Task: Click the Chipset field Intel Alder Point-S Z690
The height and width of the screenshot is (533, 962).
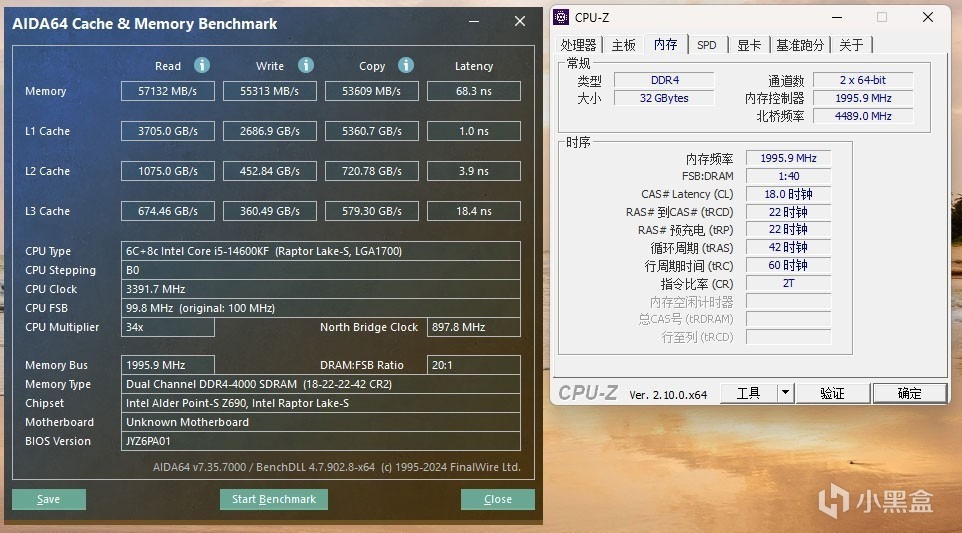Action: (x=321, y=403)
